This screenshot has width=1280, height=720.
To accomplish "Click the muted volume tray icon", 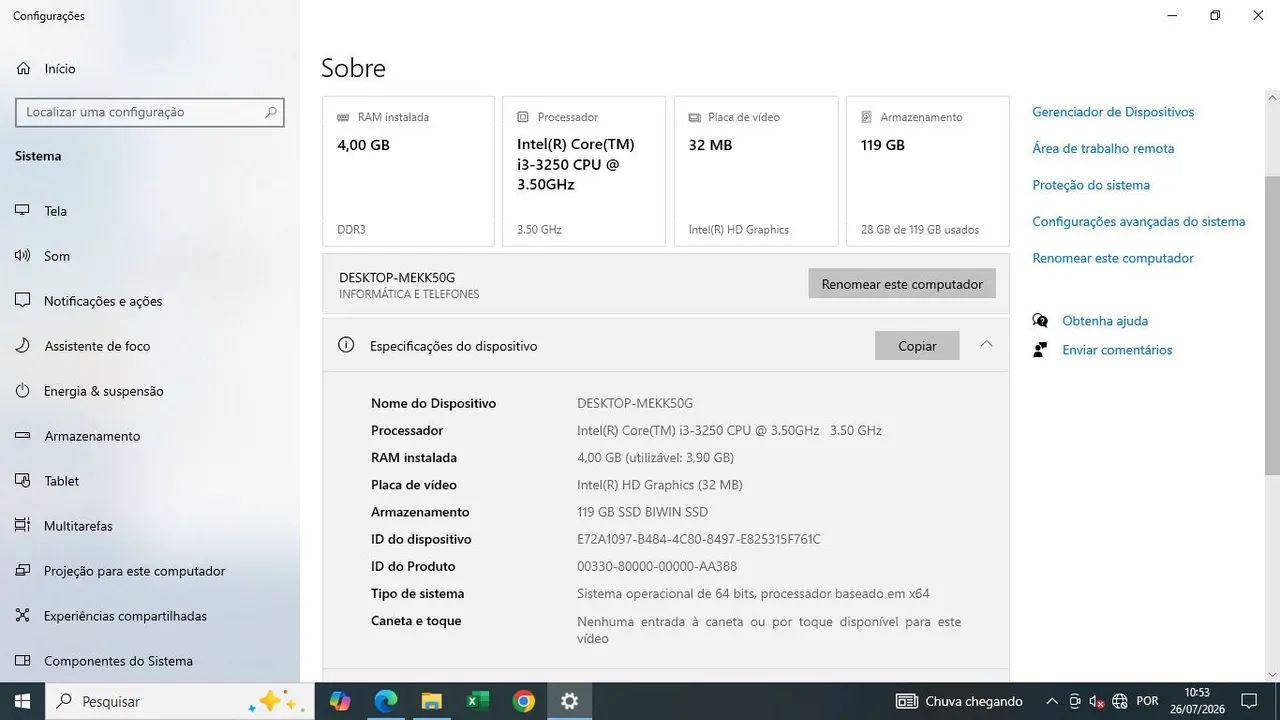I will [1097, 701].
